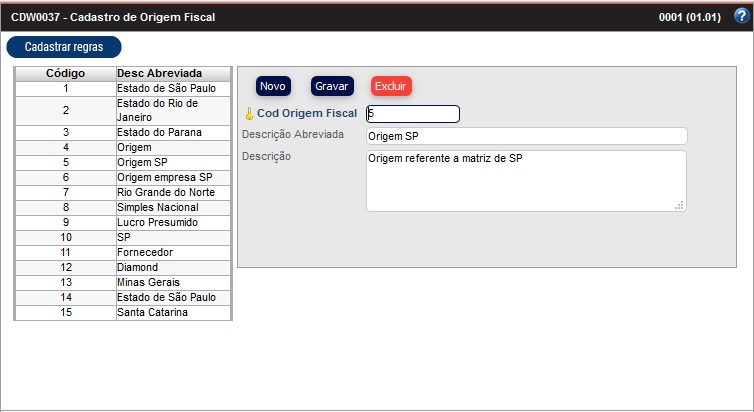Image resolution: width=754 pixels, height=412 pixels.
Task: Sort by the Código column header
Action: [x=65, y=73]
